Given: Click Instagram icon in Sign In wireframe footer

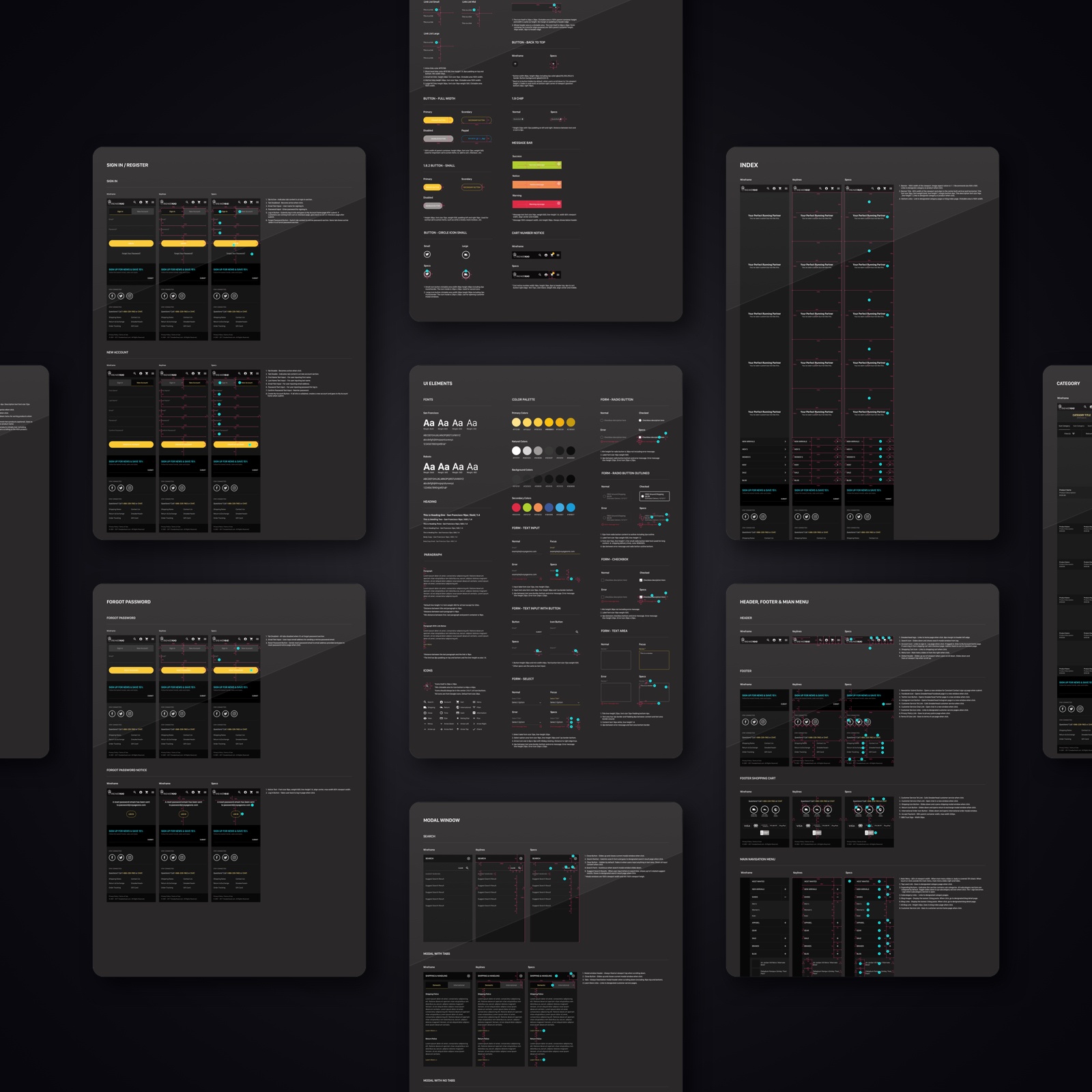Looking at the screenshot, I should [130, 296].
